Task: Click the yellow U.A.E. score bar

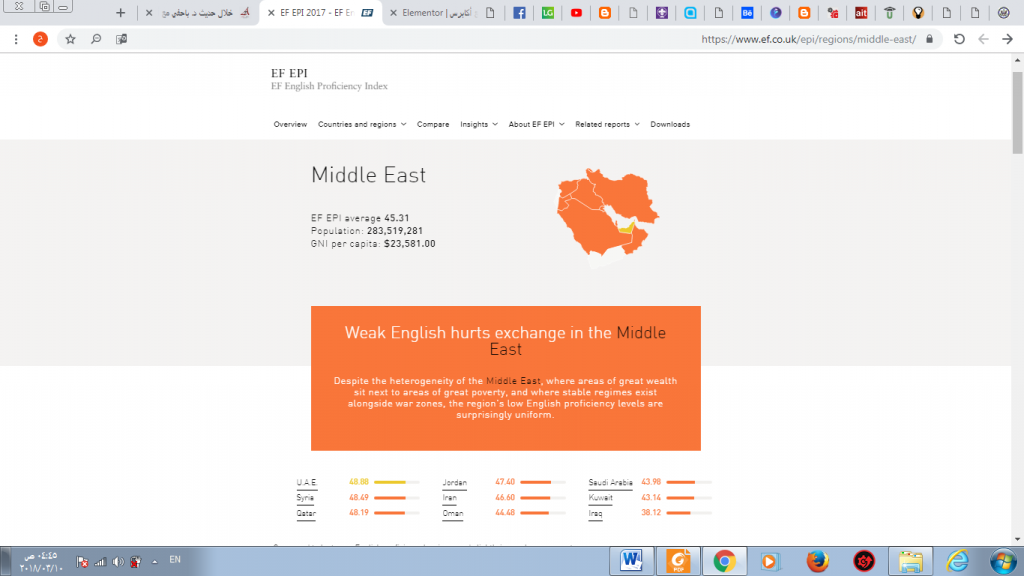Action: pos(397,482)
